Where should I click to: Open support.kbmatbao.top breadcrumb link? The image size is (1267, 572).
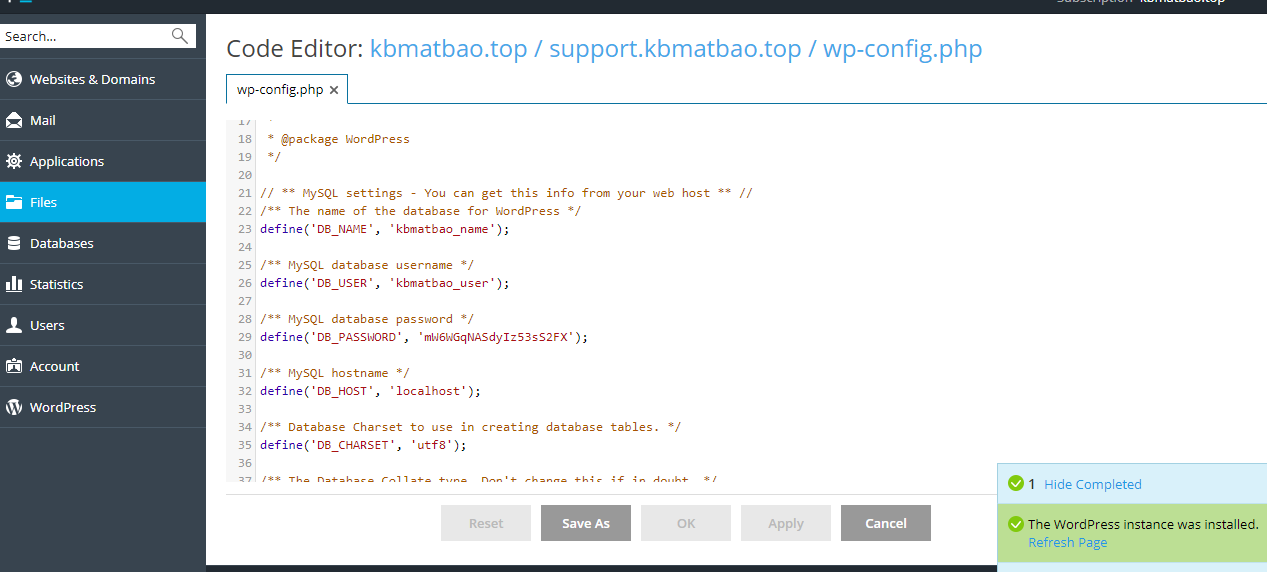point(675,49)
